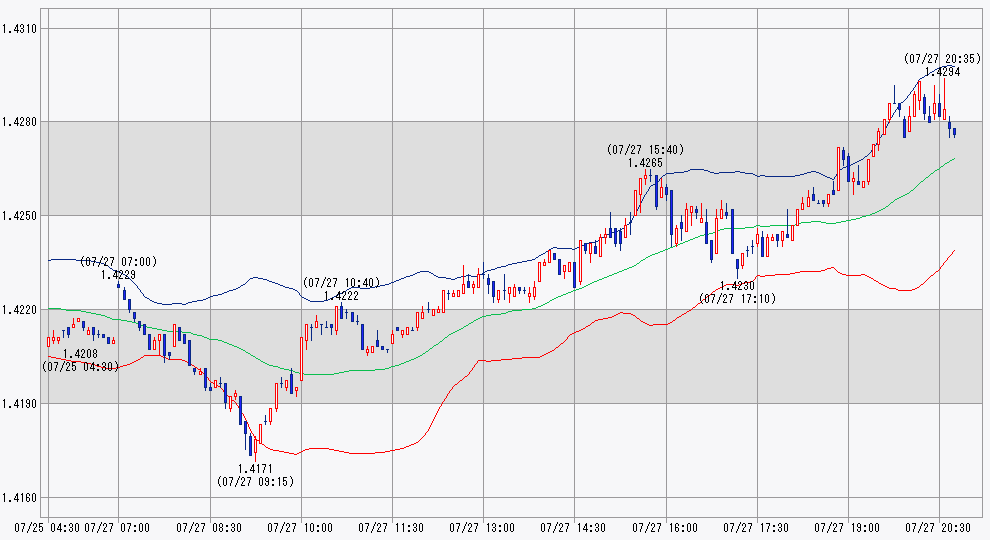The image size is (990, 540).
Task: Select the 1.4229 price annotation
Action: (x=118, y=275)
